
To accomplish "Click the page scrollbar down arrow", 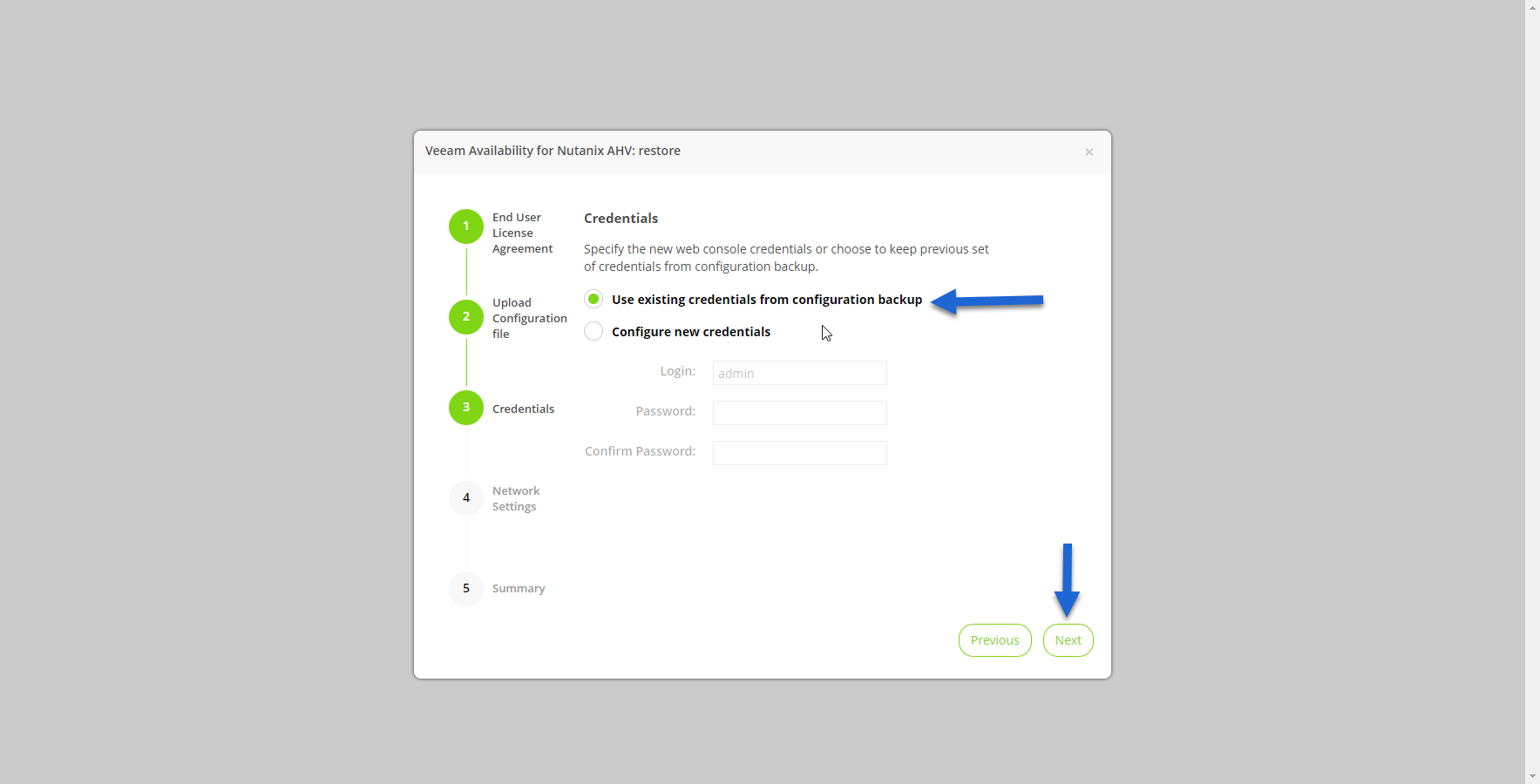I will pos(1532,776).
